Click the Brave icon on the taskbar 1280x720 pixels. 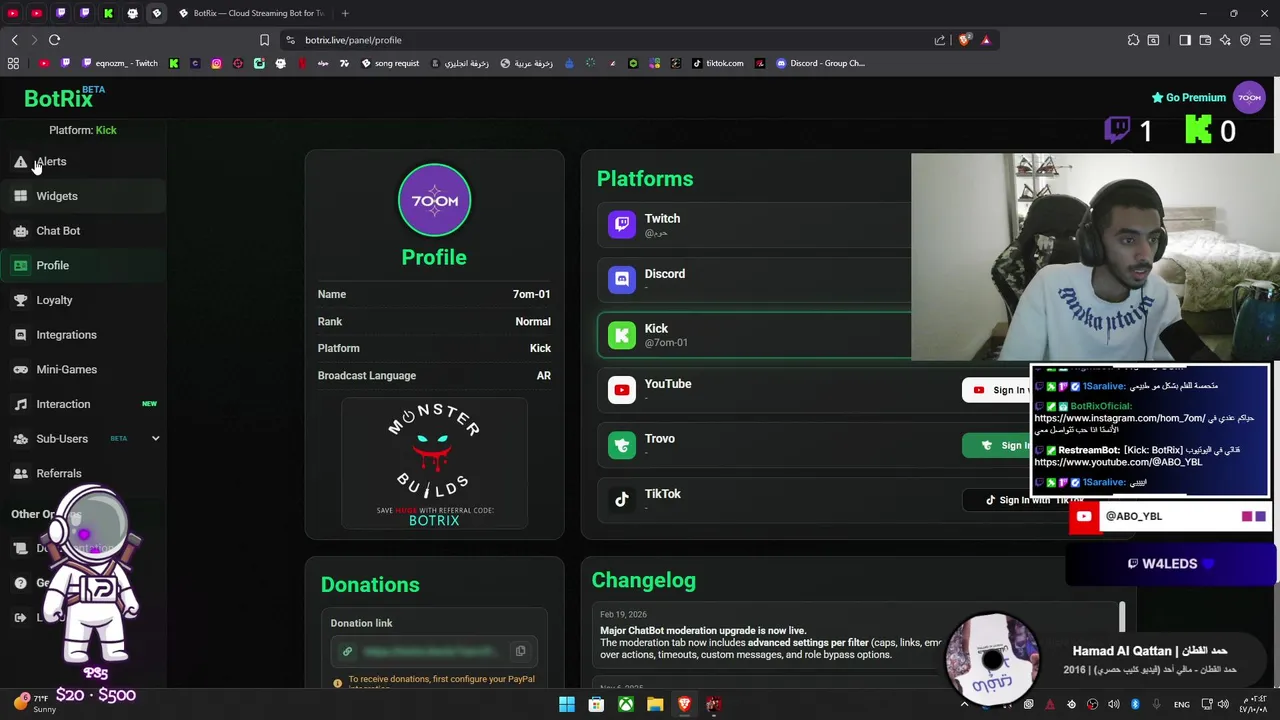(x=684, y=705)
